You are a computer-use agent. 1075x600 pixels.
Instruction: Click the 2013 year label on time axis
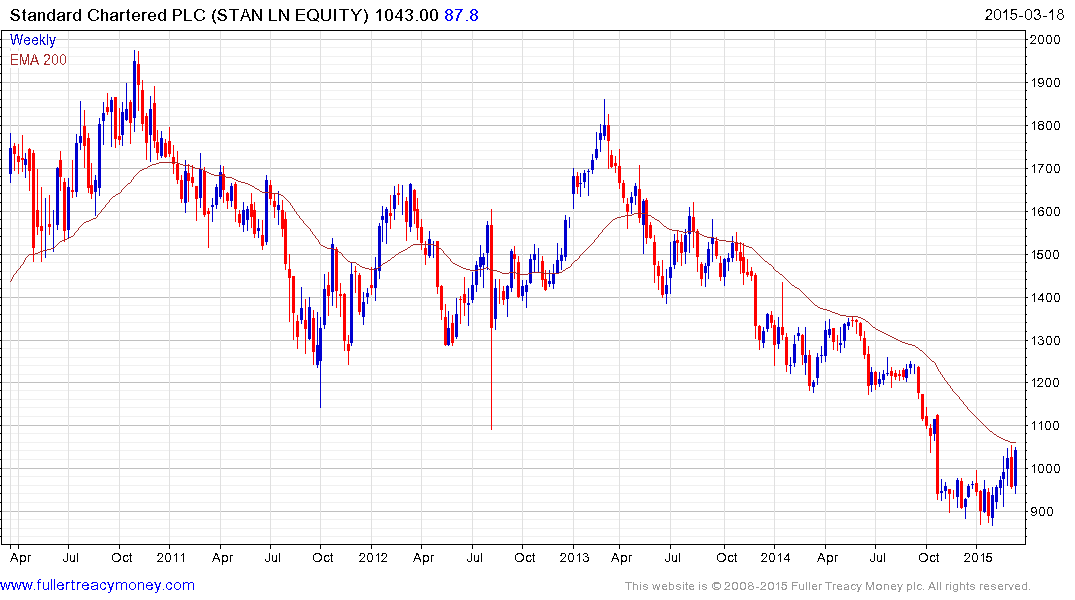coord(574,557)
